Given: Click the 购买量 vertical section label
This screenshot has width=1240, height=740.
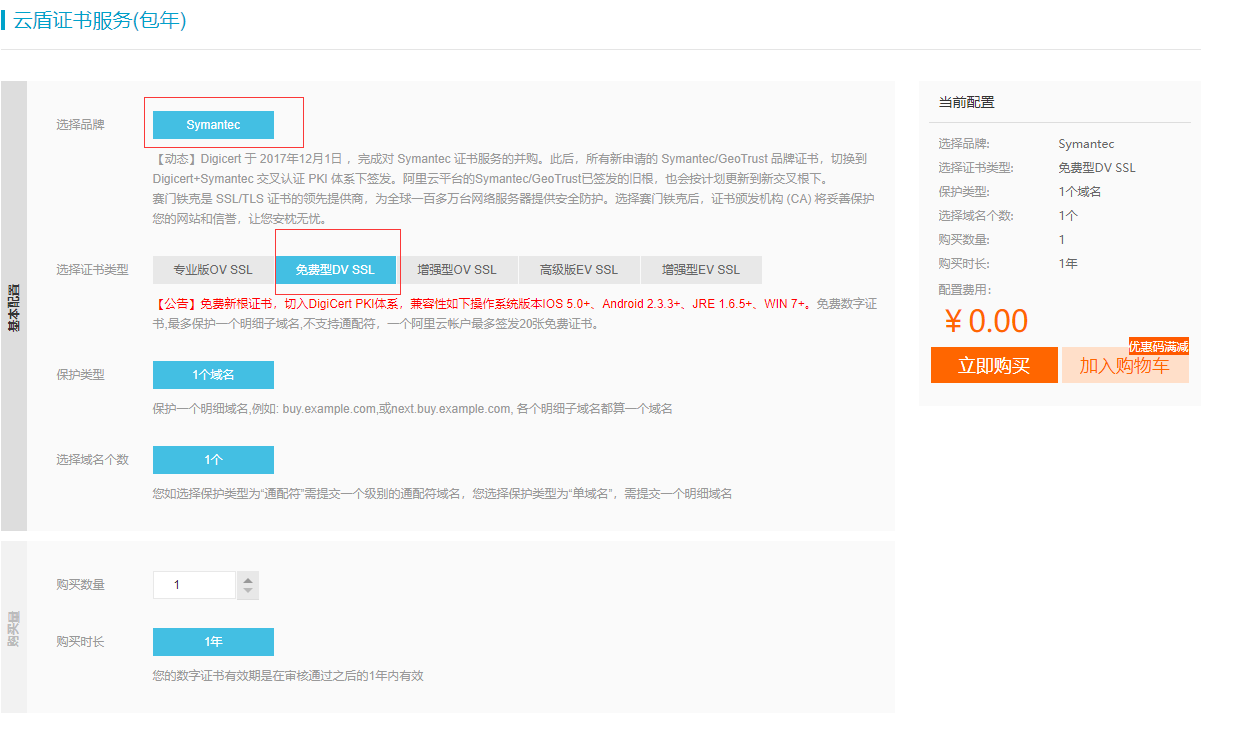Looking at the screenshot, I should click(14, 627).
